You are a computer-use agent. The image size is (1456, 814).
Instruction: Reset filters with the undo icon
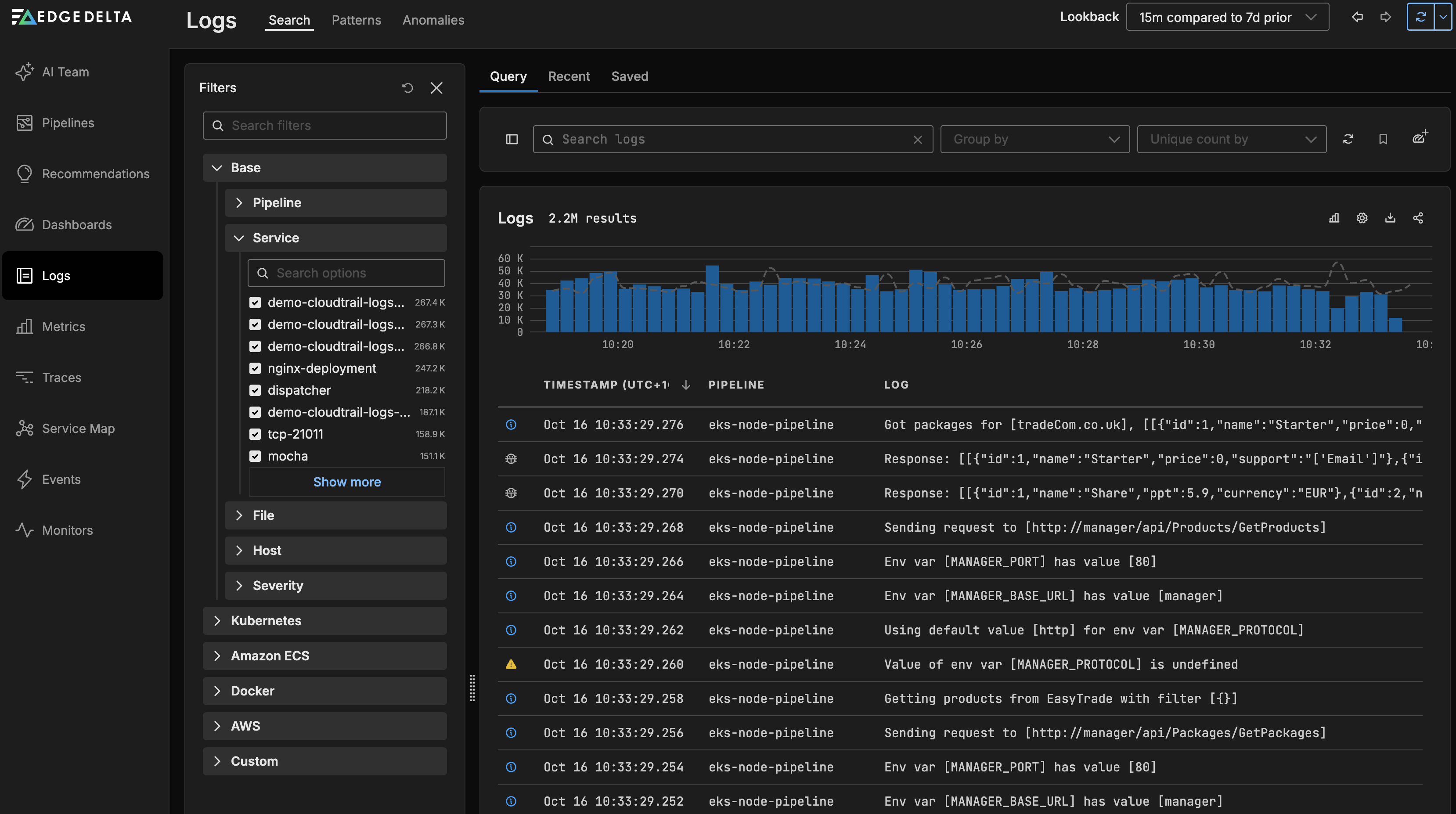(x=407, y=88)
